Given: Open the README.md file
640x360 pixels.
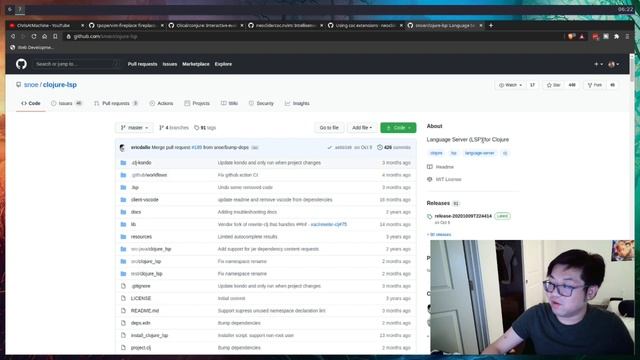Looking at the screenshot, I should coord(145,311).
